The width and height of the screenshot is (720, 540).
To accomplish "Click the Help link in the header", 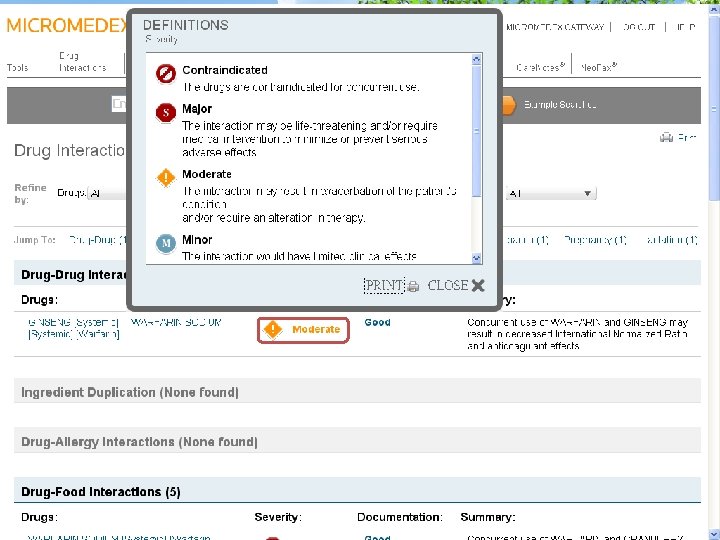I will (686, 27).
